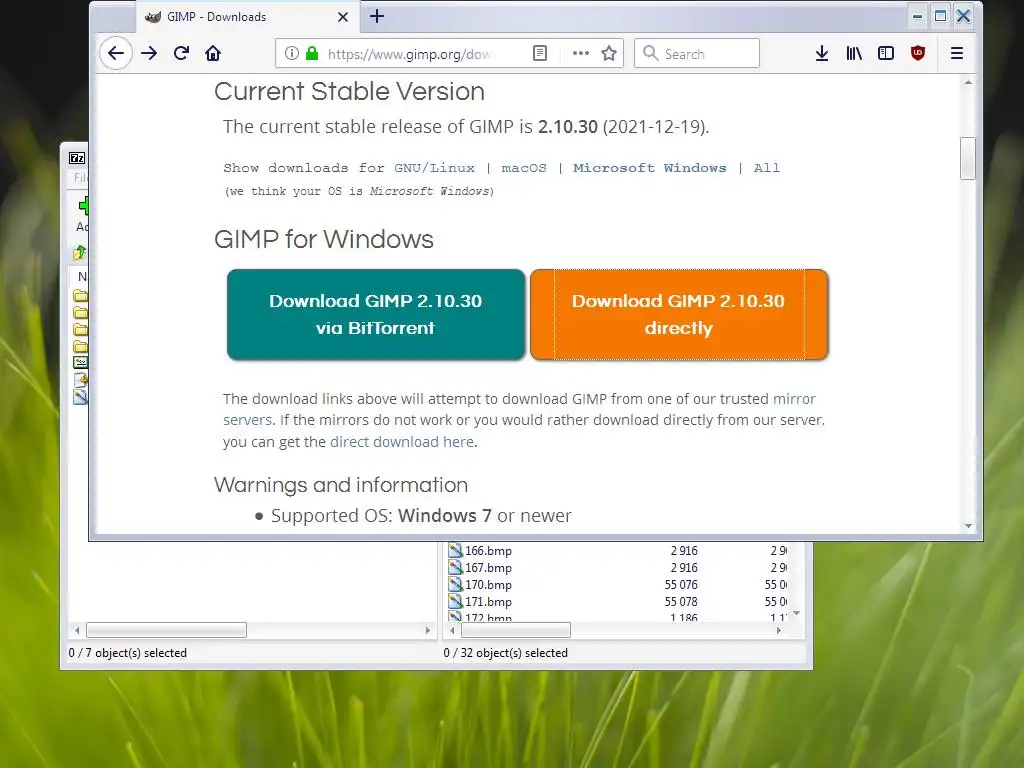Click '0 / 7 object(s) selected' status text
This screenshot has height=768, width=1024.
[x=127, y=653]
